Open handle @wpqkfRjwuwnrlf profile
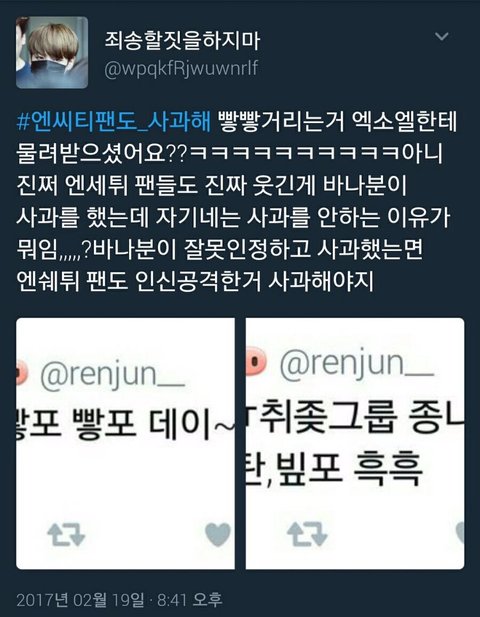The image size is (480, 617). point(181,68)
